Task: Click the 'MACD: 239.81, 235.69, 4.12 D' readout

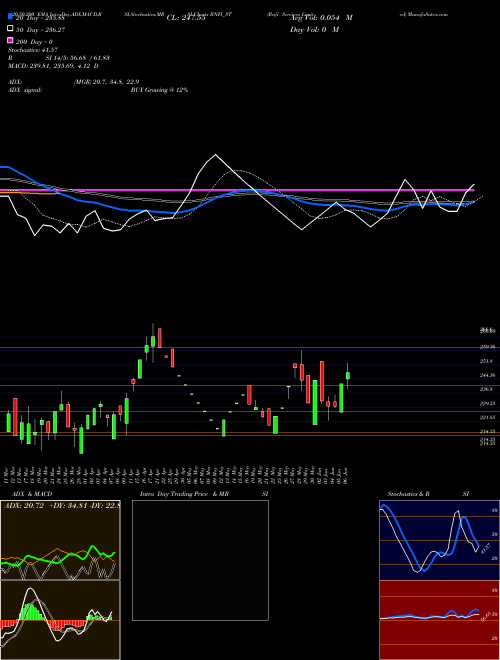Action: [53, 66]
